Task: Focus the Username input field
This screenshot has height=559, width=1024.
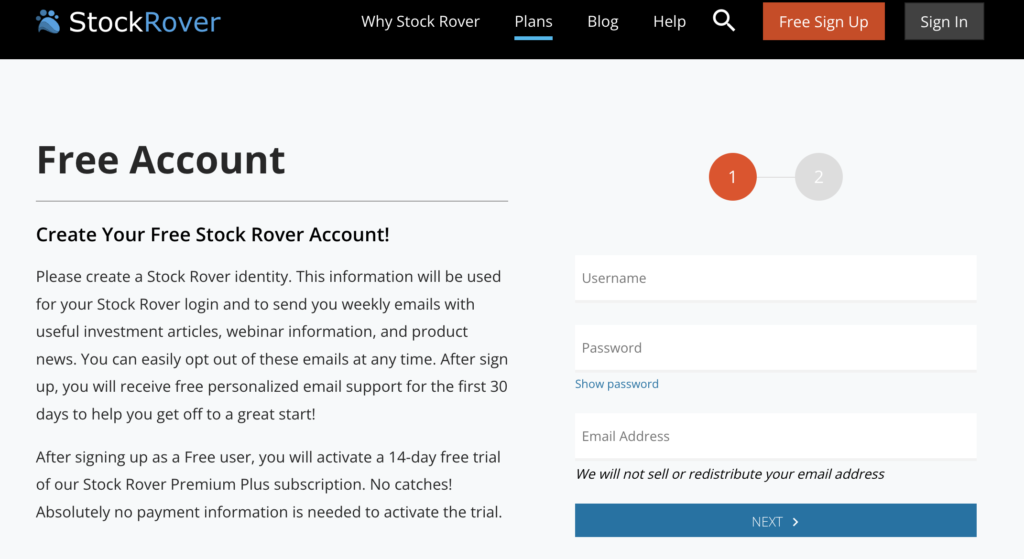Action: tap(776, 278)
